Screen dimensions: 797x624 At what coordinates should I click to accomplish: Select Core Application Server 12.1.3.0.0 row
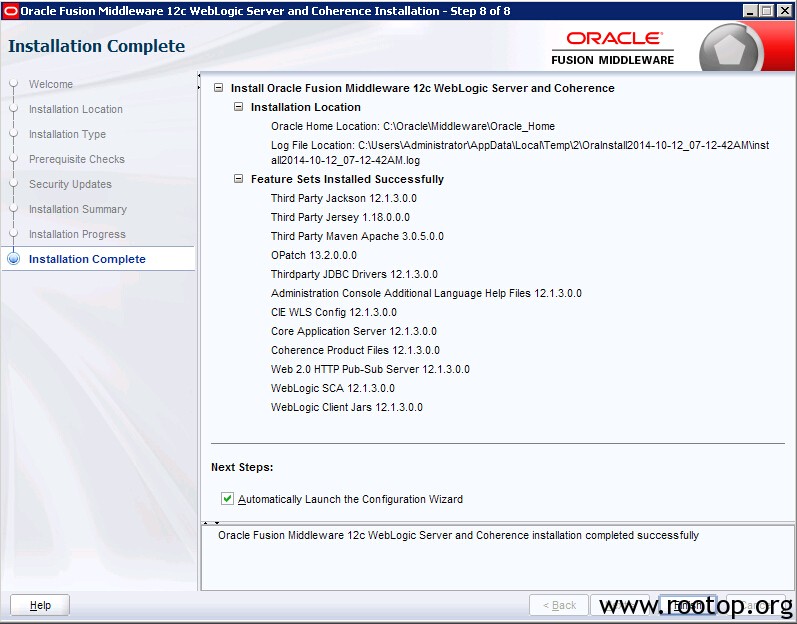[354, 331]
